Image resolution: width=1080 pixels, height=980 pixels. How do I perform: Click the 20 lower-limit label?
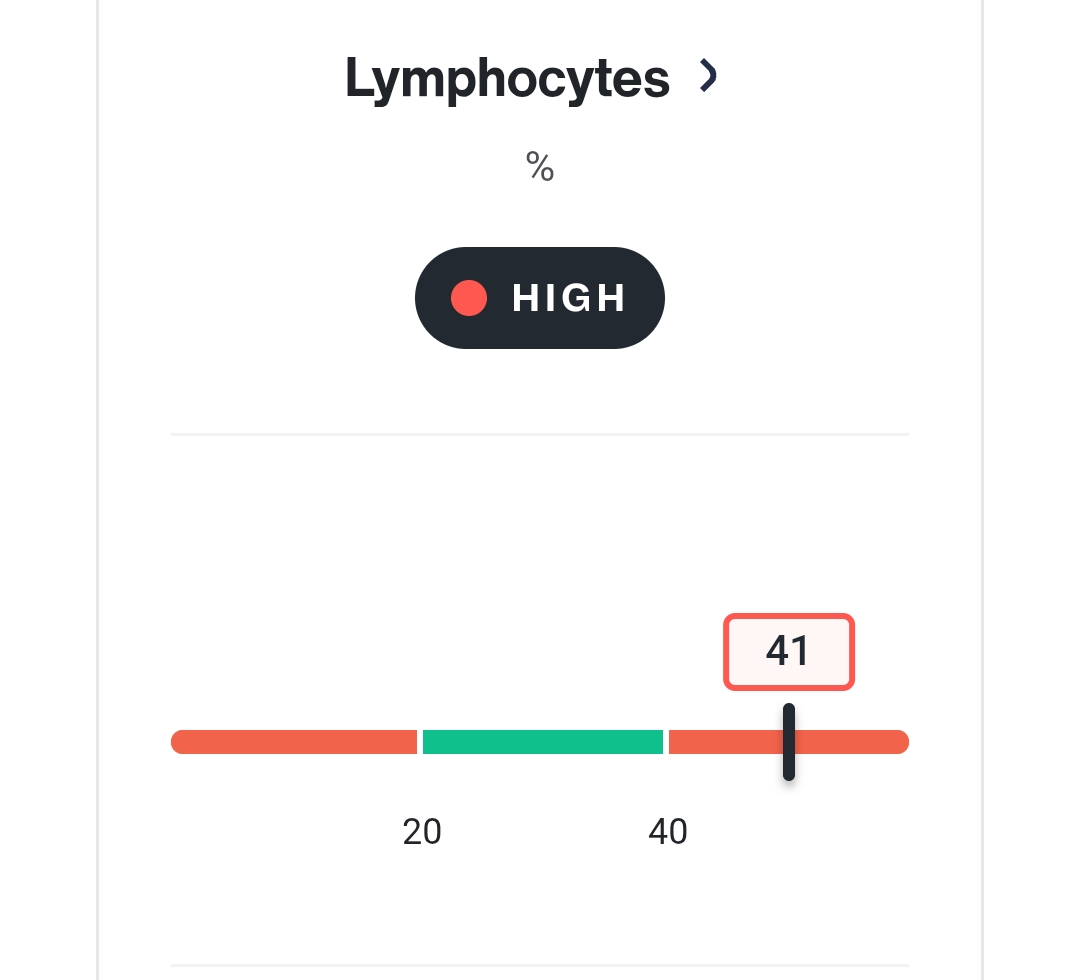pos(422,831)
